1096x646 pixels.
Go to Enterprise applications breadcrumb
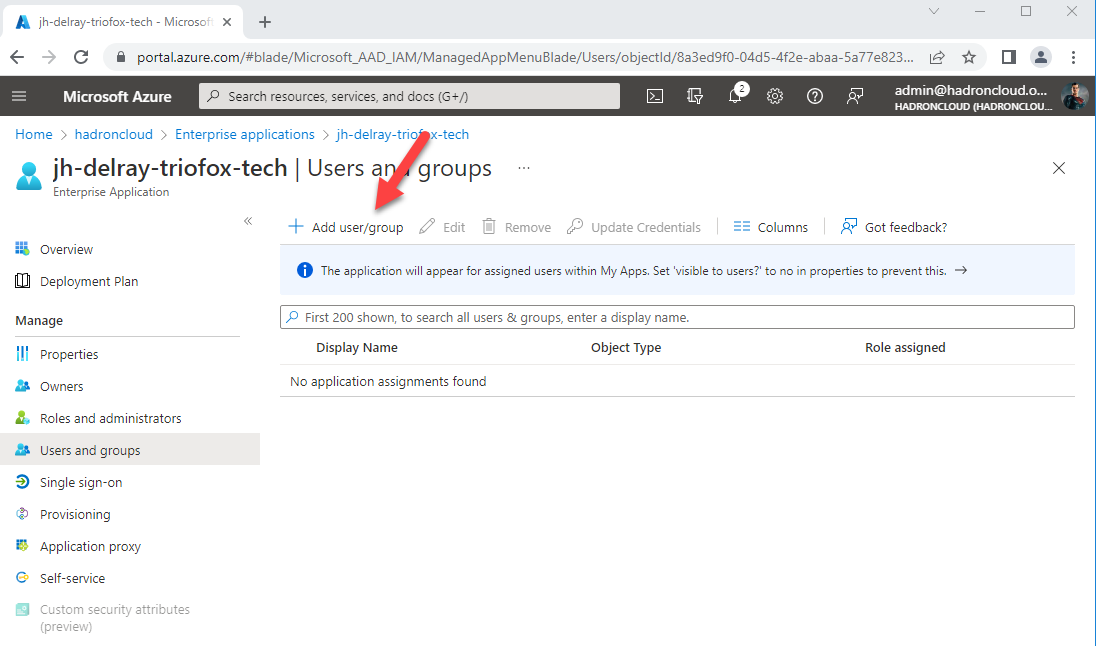pyautogui.click(x=245, y=134)
